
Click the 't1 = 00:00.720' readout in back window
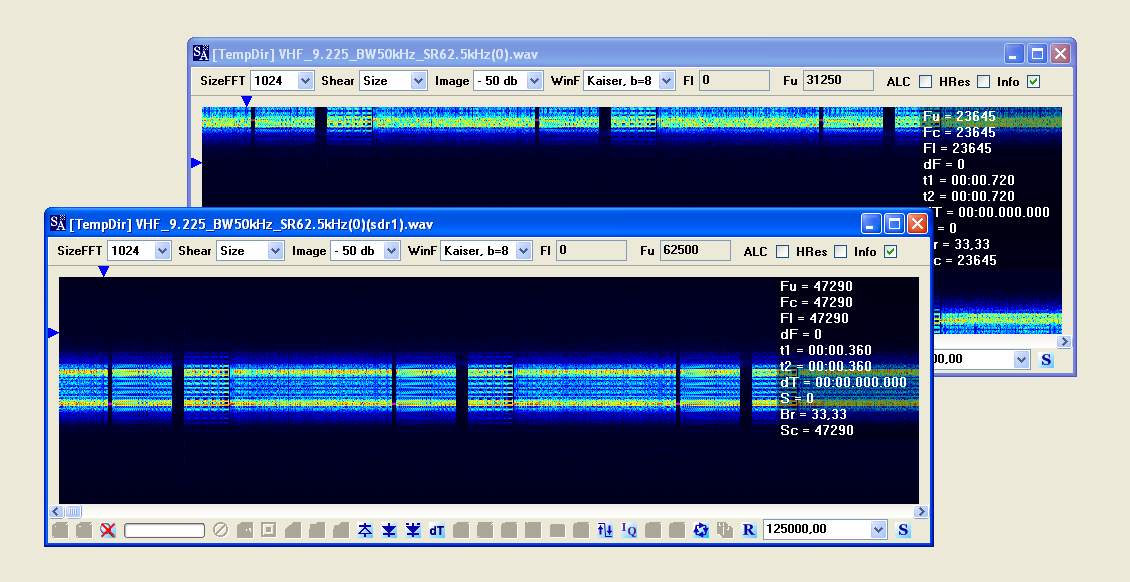click(x=969, y=181)
